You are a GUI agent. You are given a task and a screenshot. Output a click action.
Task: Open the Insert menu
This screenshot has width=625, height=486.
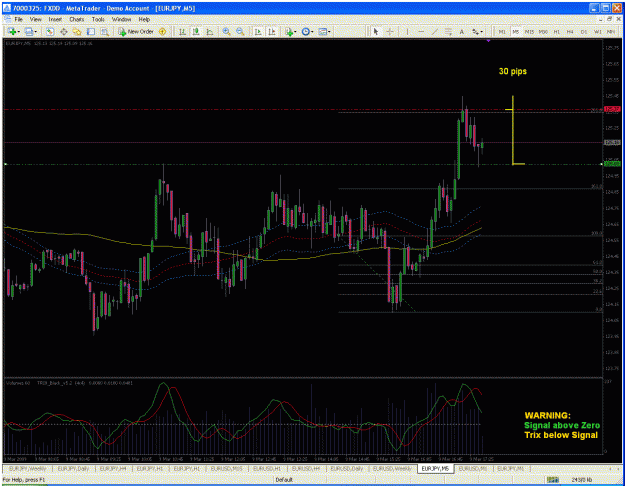tap(55, 19)
